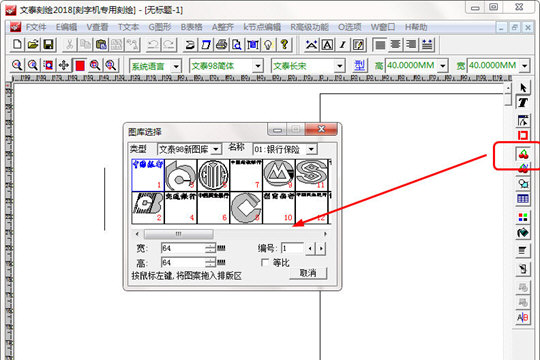Viewport: 540px width, 360px height.
Task: Click the Print icon in the toolbar
Action: [x=221, y=44]
